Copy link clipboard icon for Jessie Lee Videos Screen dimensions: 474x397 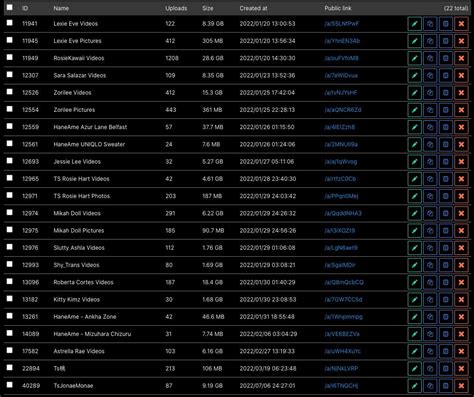tap(430, 162)
